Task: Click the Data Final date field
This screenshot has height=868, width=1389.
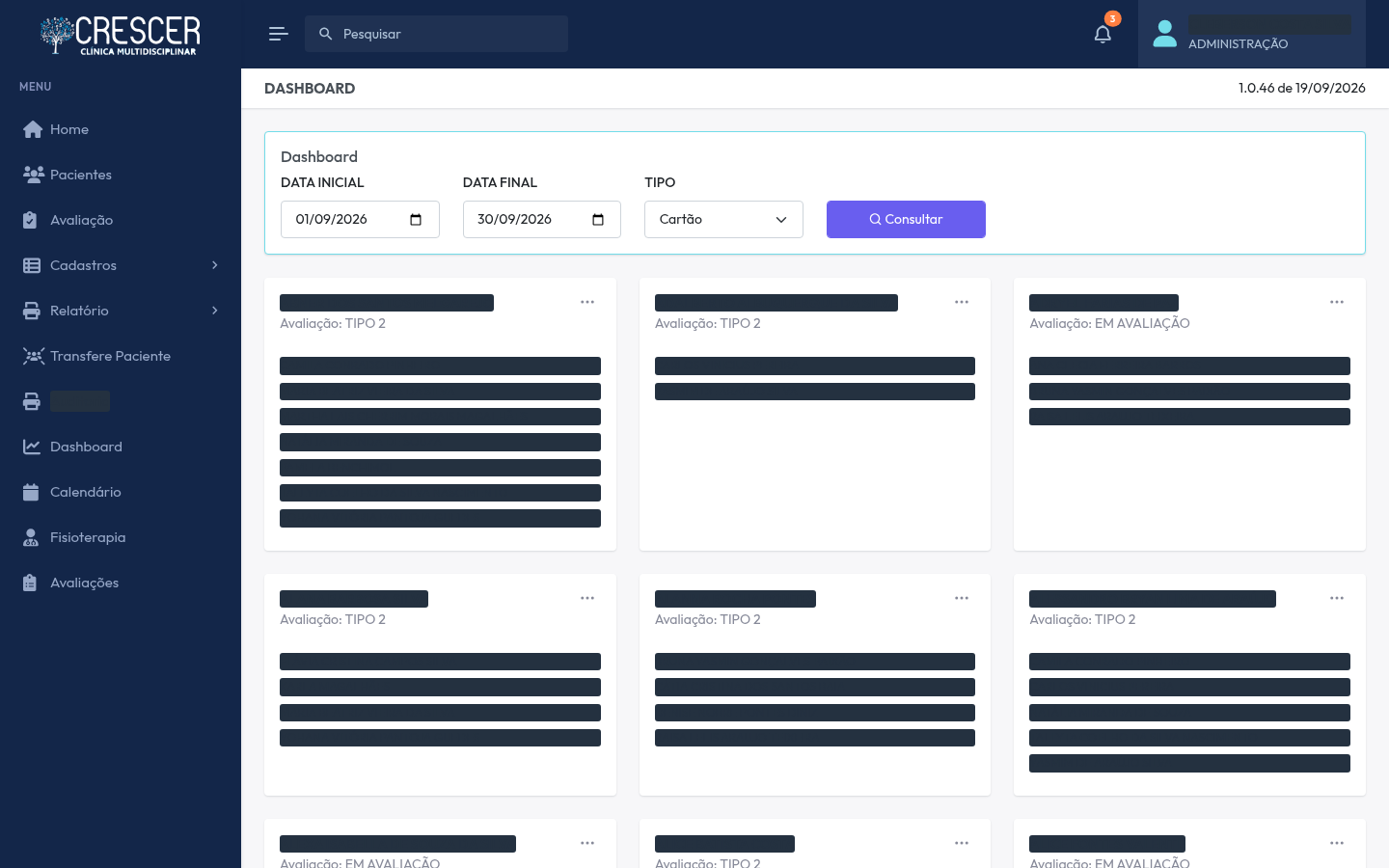Action: tap(542, 220)
